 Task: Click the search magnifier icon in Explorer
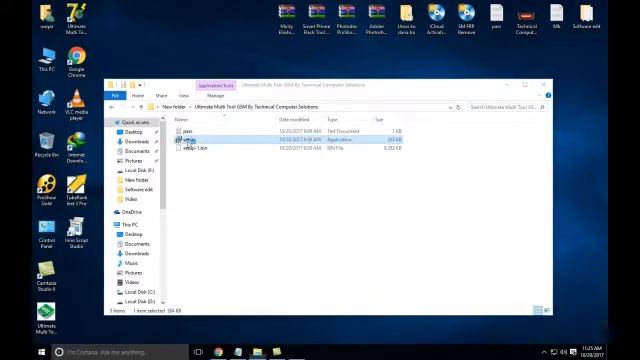tap(542, 107)
